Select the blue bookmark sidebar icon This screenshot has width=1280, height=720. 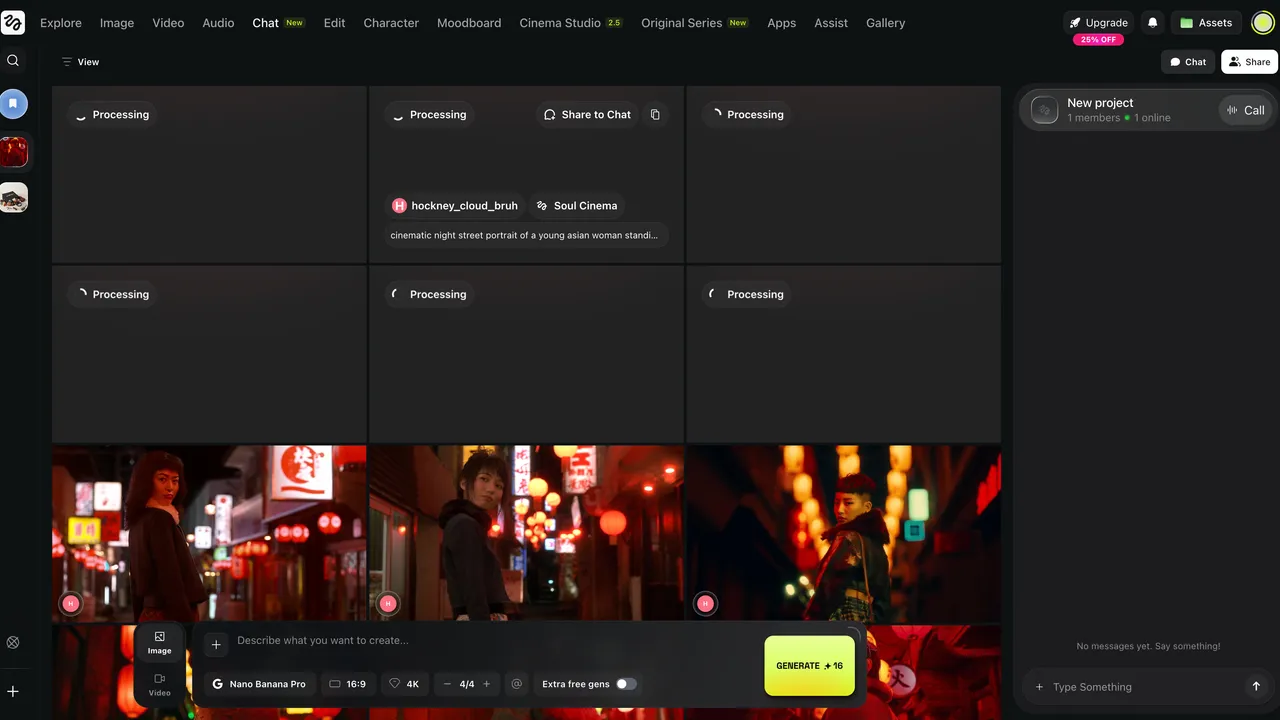(x=13, y=103)
